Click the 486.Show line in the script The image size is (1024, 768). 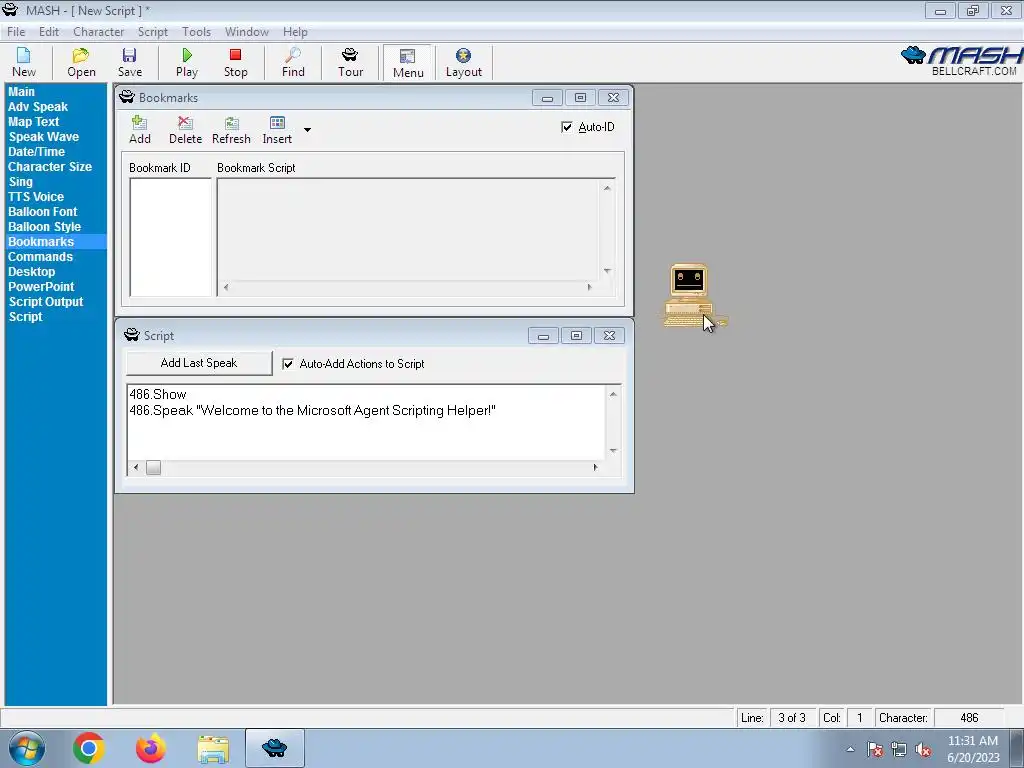[158, 394]
